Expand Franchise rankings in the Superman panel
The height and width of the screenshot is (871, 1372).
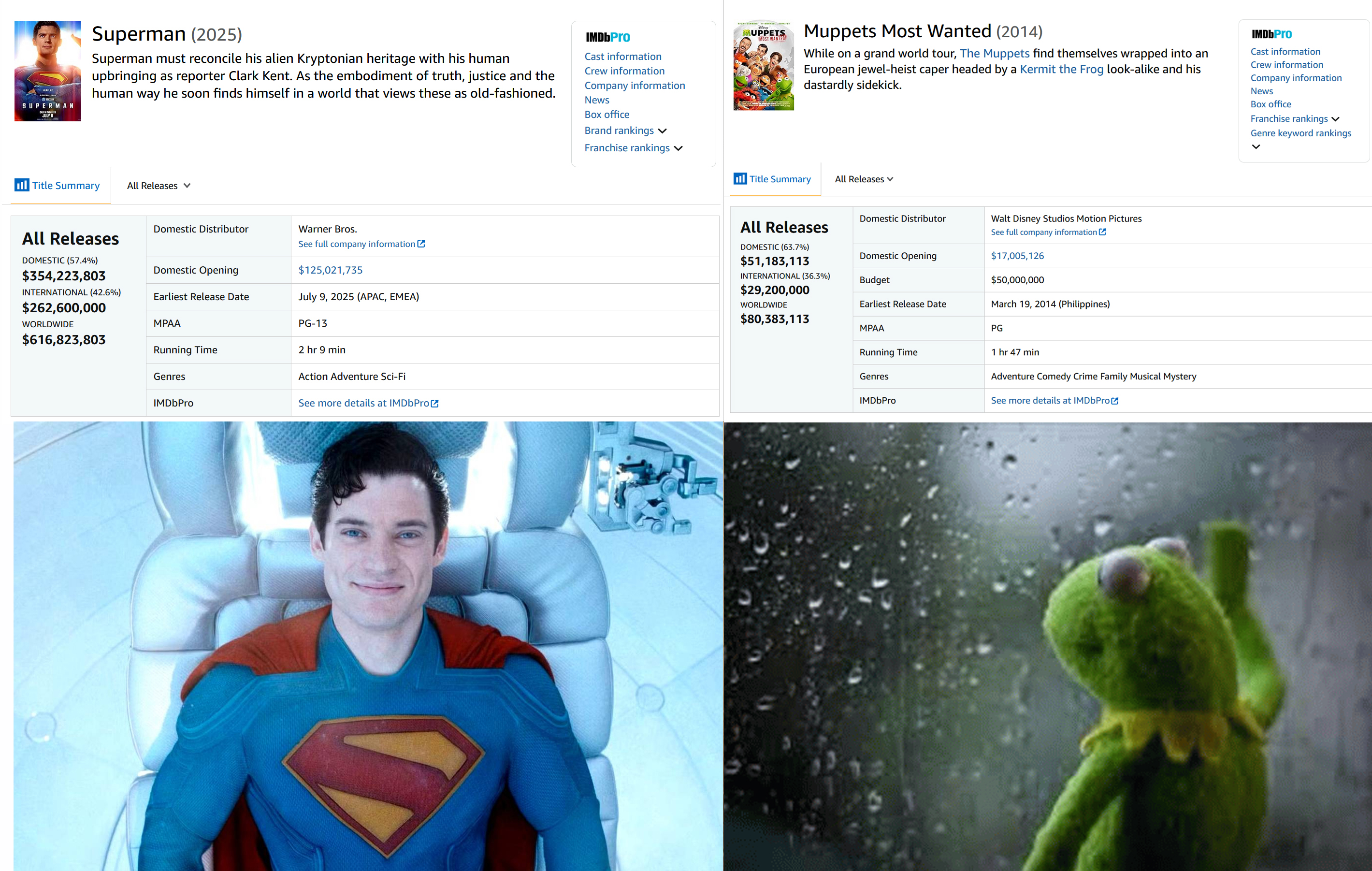[678, 148]
